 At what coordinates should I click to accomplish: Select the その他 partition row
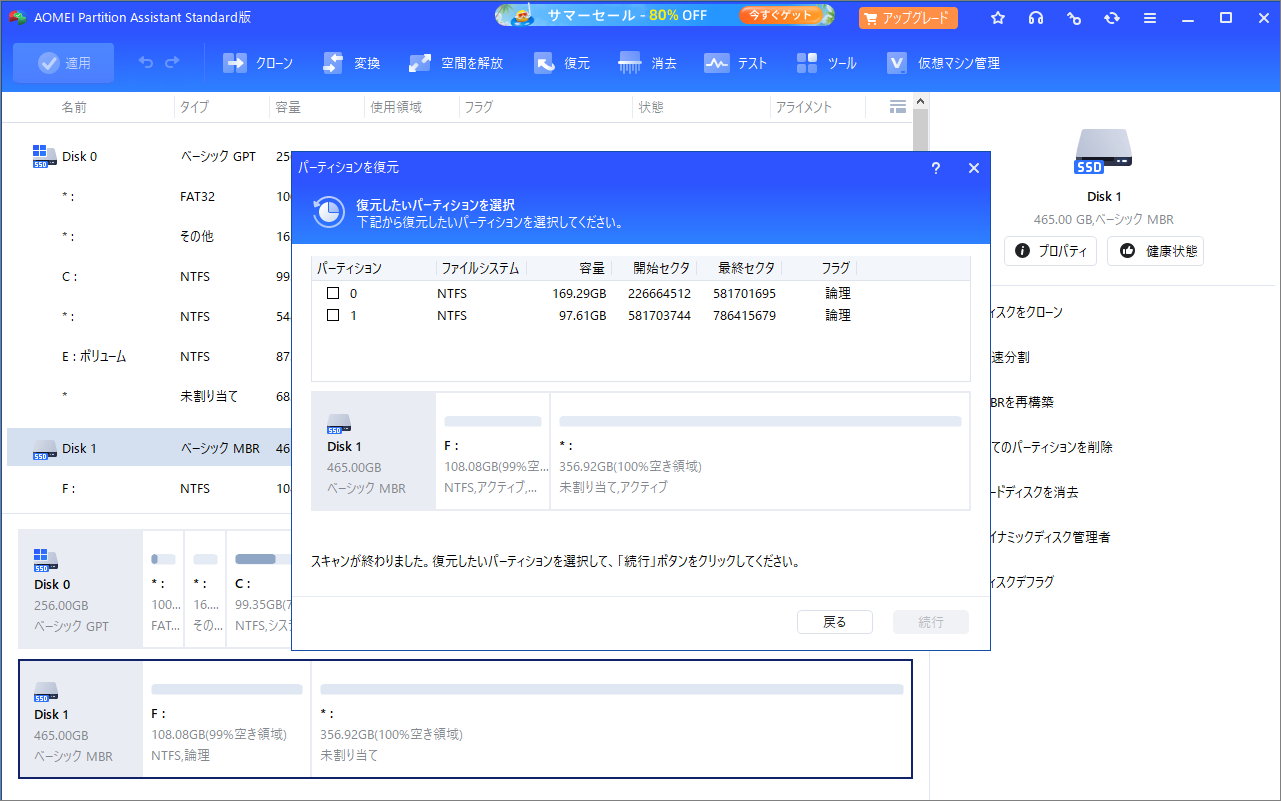(150, 236)
